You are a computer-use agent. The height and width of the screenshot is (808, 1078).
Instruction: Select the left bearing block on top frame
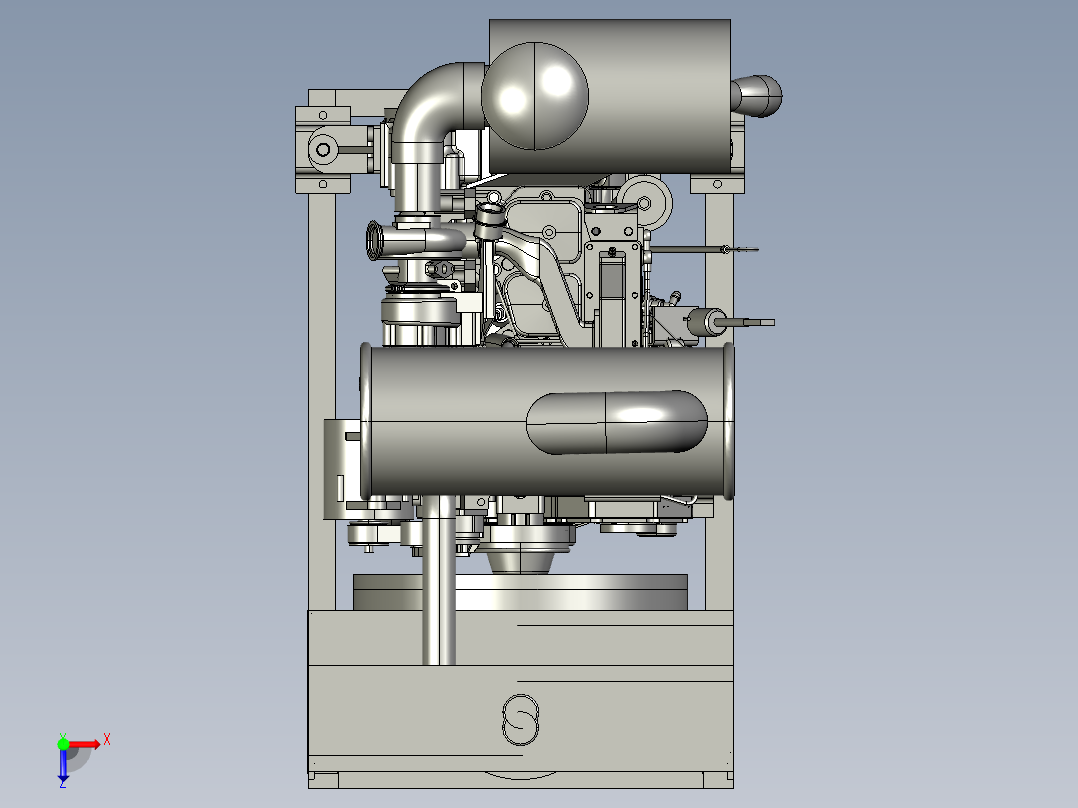point(323,149)
